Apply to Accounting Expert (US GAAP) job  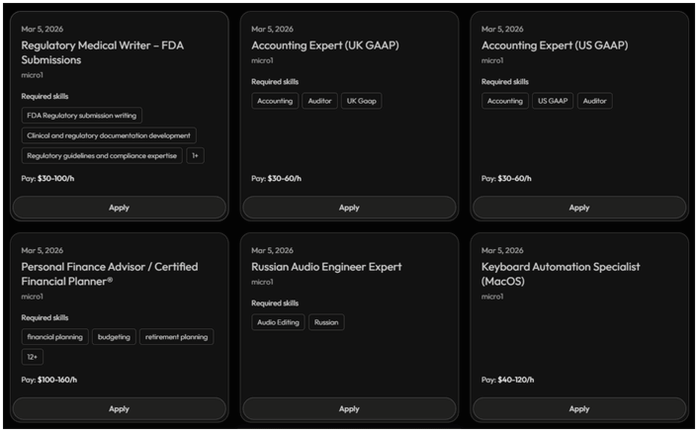point(579,208)
